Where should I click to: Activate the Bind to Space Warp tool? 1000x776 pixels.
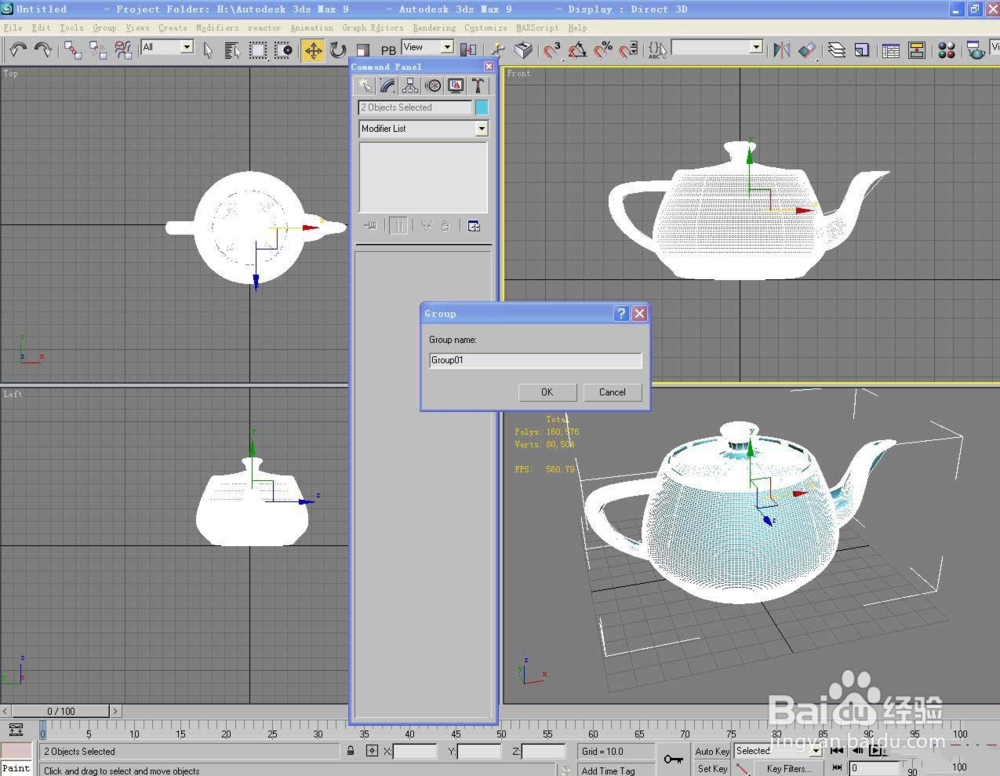click(122, 50)
